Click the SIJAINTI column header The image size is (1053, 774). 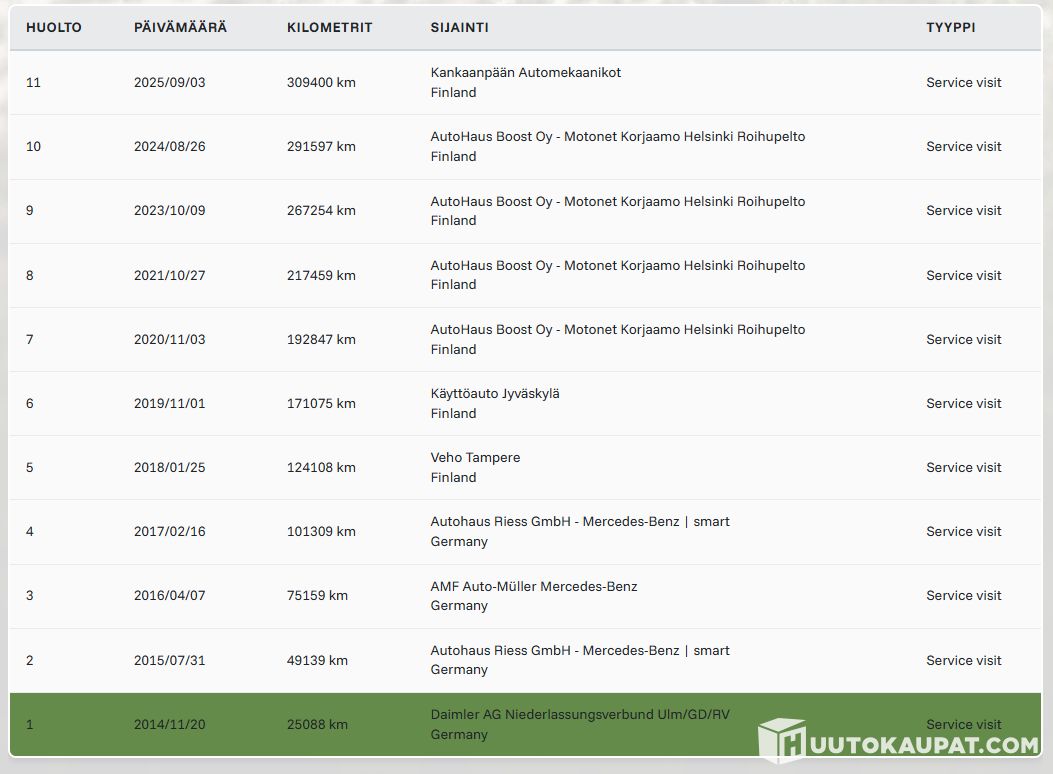click(x=459, y=27)
